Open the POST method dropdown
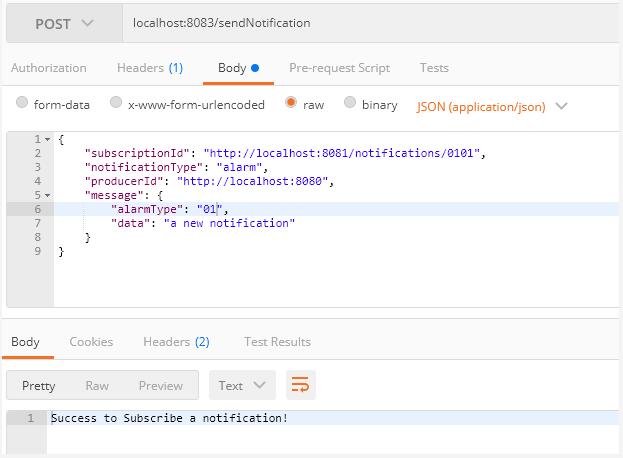The width and height of the screenshot is (623, 458). point(64,22)
